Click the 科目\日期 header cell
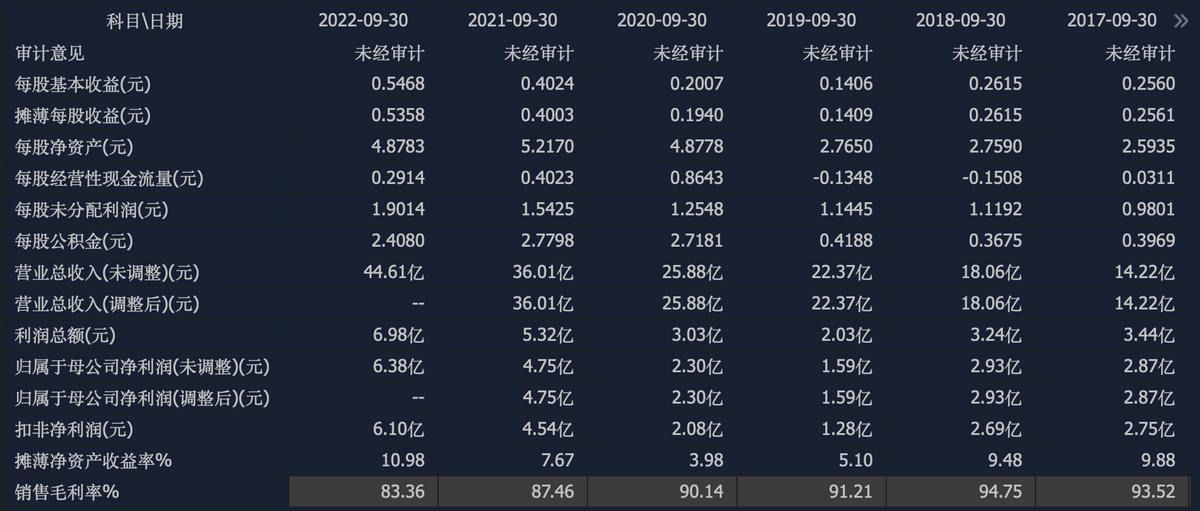Viewport: 1200px width, 511px height. [145, 21]
